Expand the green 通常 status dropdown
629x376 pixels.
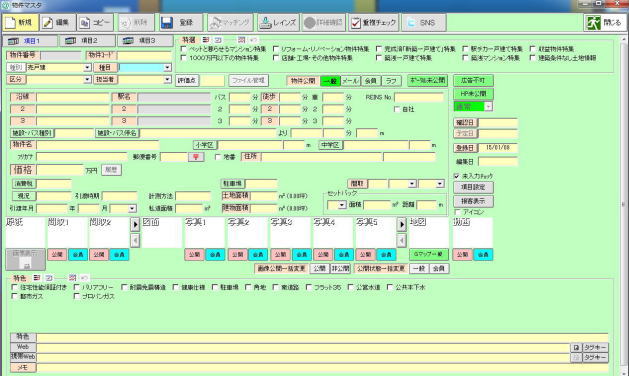[488, 107]
